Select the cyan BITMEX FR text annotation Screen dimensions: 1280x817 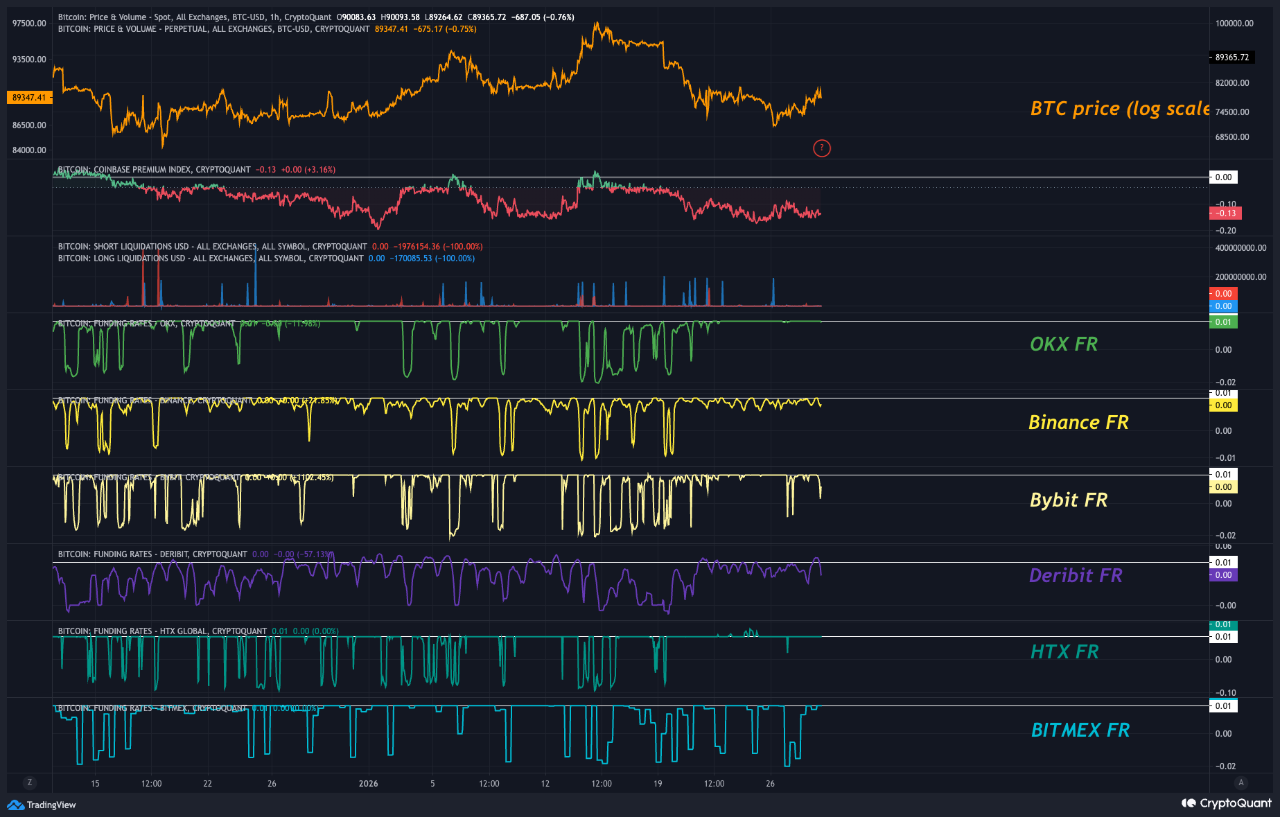(x=1080, y=730)
